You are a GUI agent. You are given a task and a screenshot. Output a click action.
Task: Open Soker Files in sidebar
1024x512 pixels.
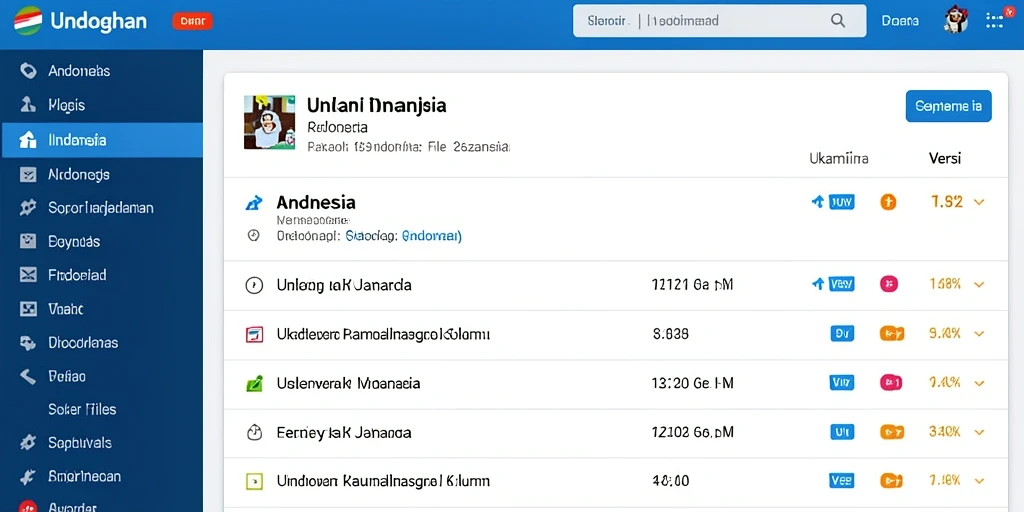point(82,409)
